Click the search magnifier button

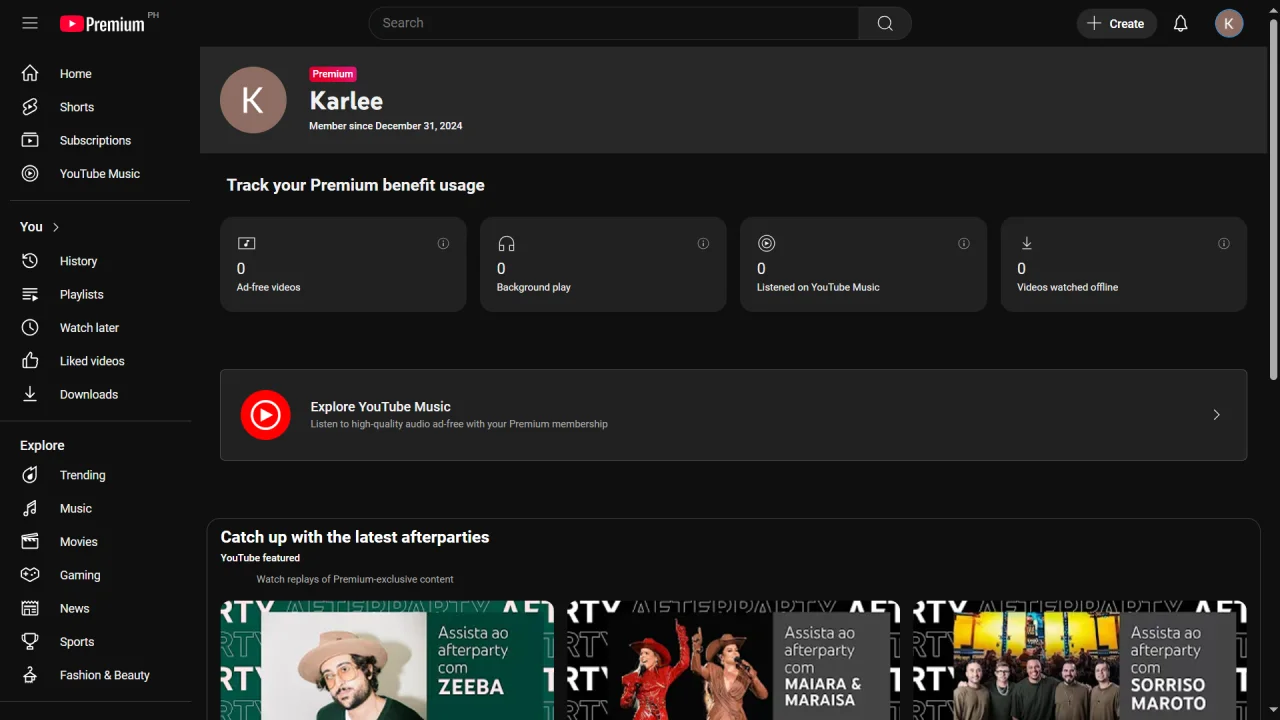[x=885, y=23]
